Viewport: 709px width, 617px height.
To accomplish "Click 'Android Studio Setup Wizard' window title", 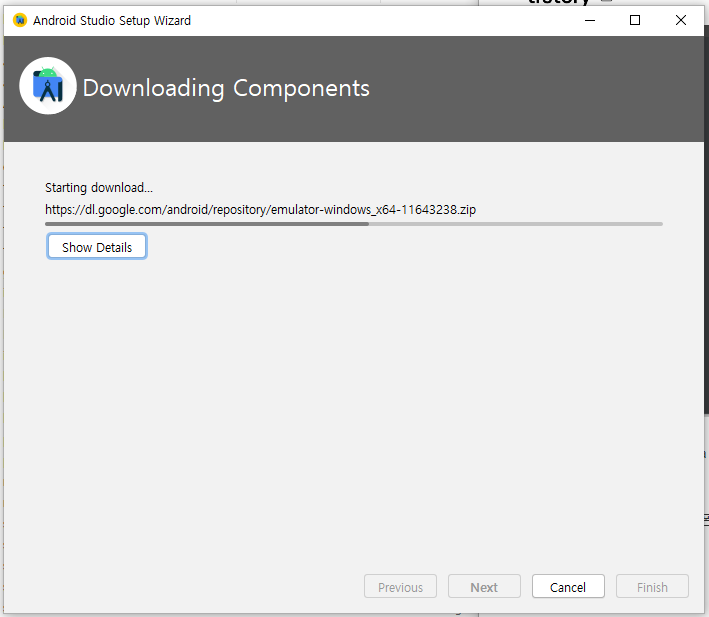I will [x=112, y=20].
